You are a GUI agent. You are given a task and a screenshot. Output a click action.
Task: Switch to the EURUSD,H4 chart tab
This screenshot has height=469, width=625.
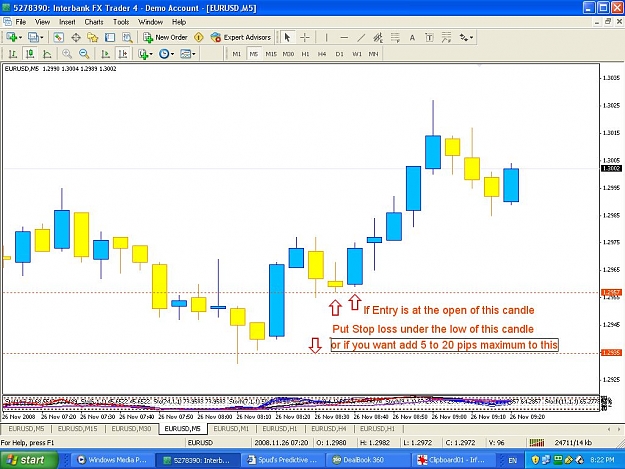pyautogui.click(x=329, y=429)
